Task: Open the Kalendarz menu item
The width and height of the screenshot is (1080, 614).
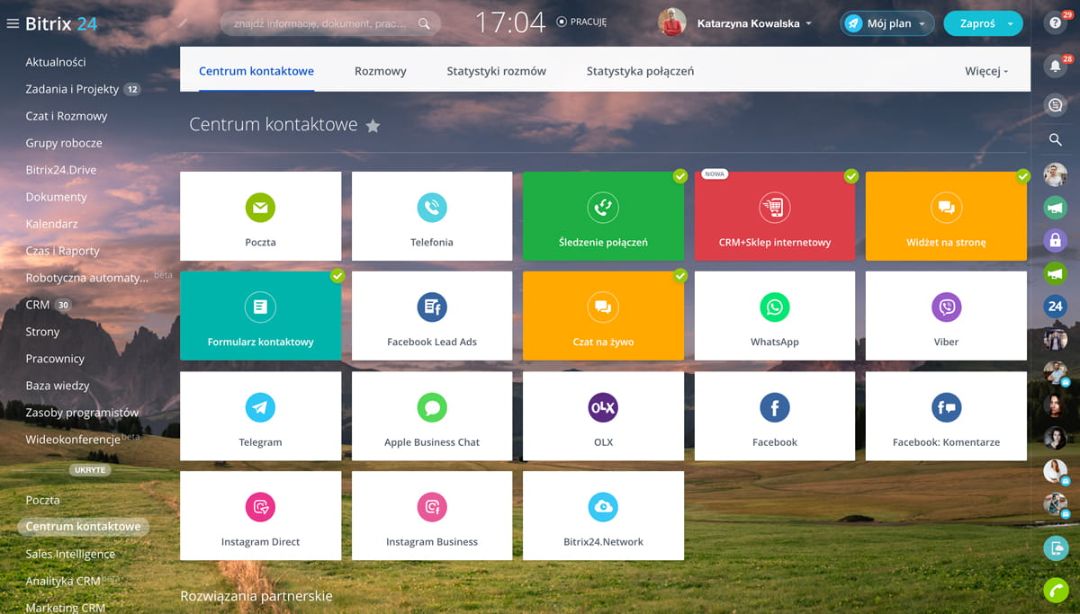Action: pos(52,223)
